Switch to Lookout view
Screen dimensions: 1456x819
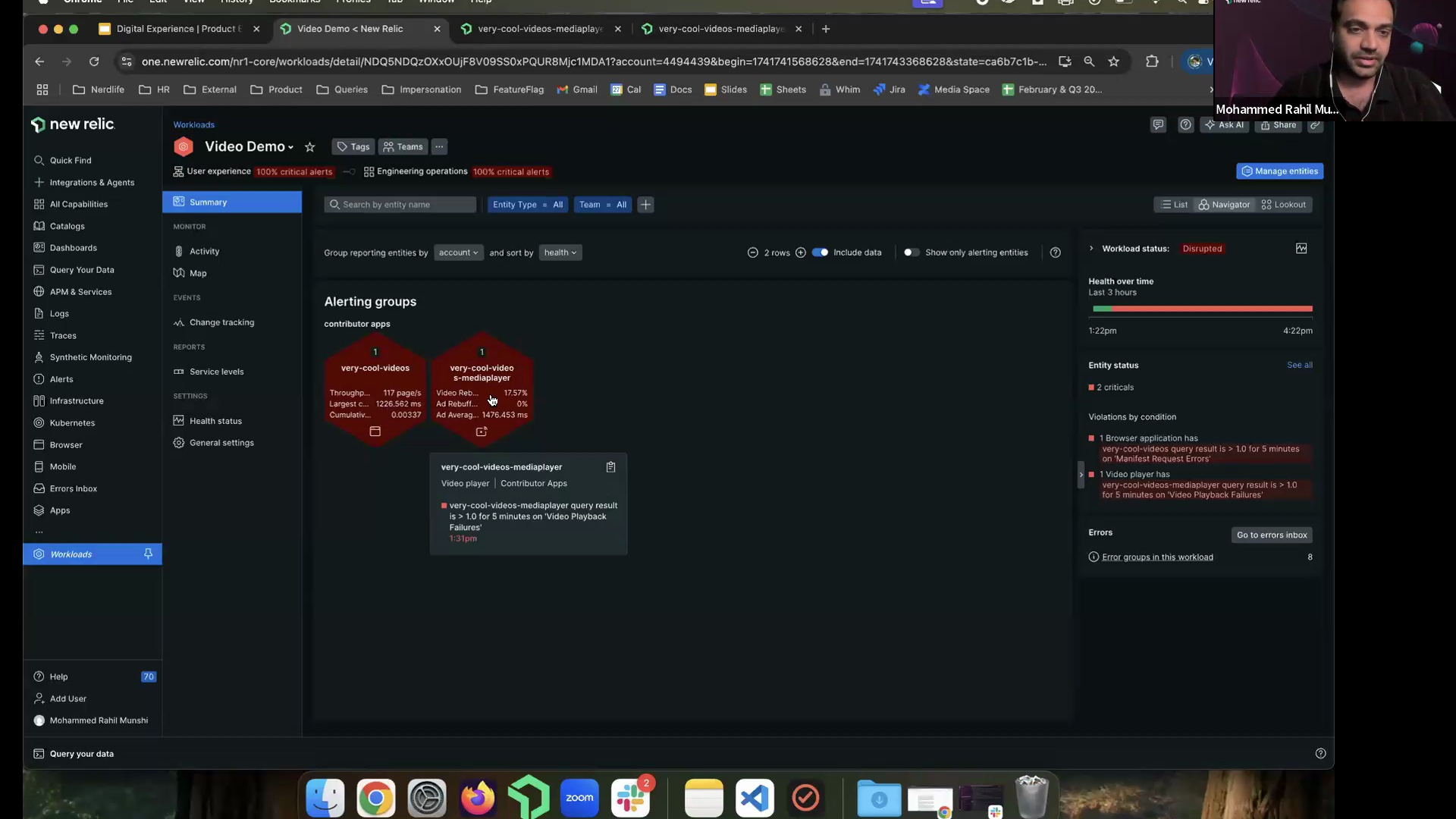[x=1283, y=205]
